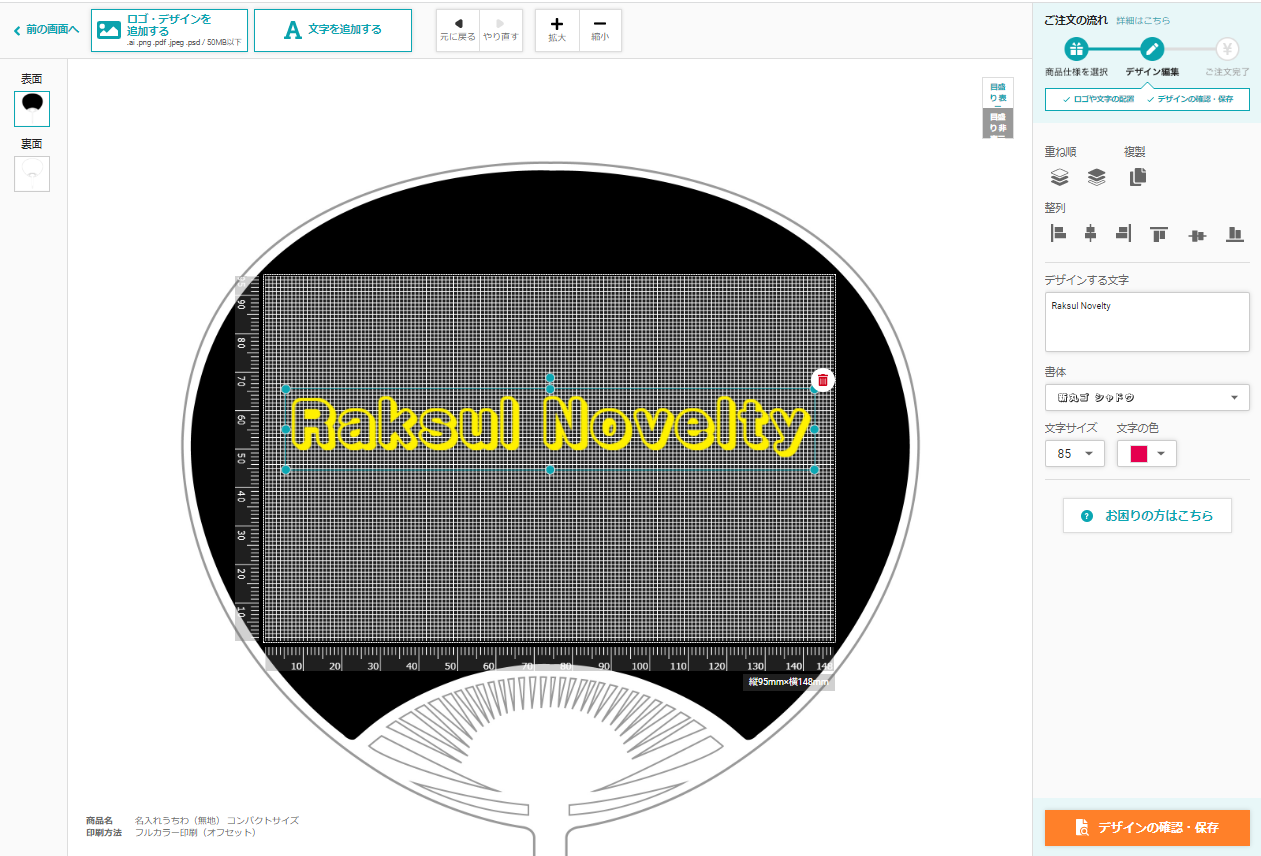Click デザインの確認・保存 orange button

(x=1147, y=827)
